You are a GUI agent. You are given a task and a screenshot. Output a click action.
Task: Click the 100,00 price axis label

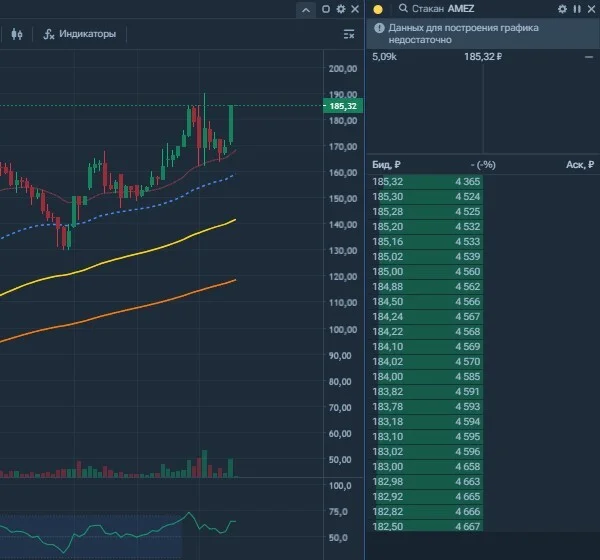(x=343, y=330)
